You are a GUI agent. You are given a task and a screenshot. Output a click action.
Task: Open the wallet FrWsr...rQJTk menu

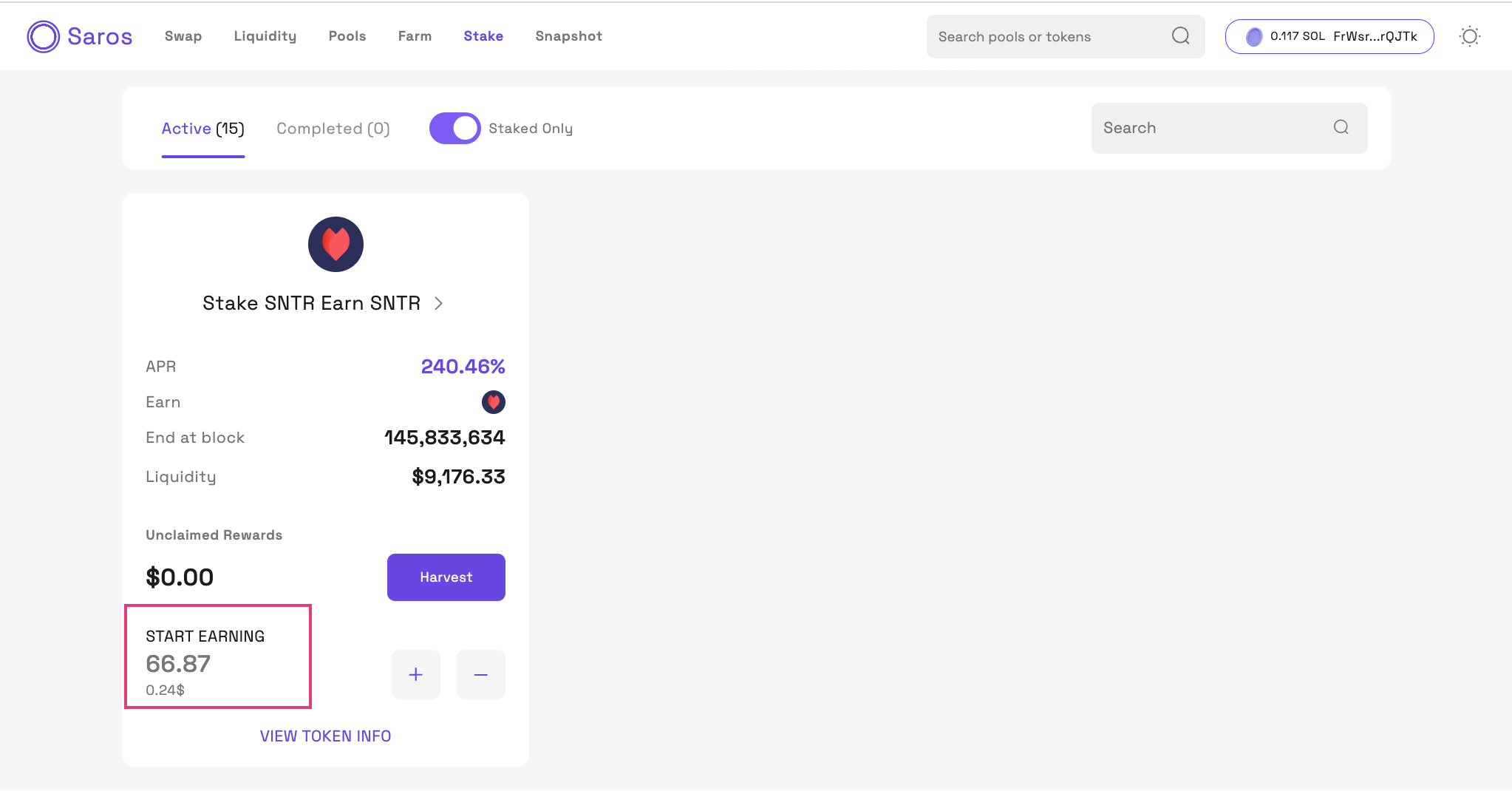coord(1329,36)
